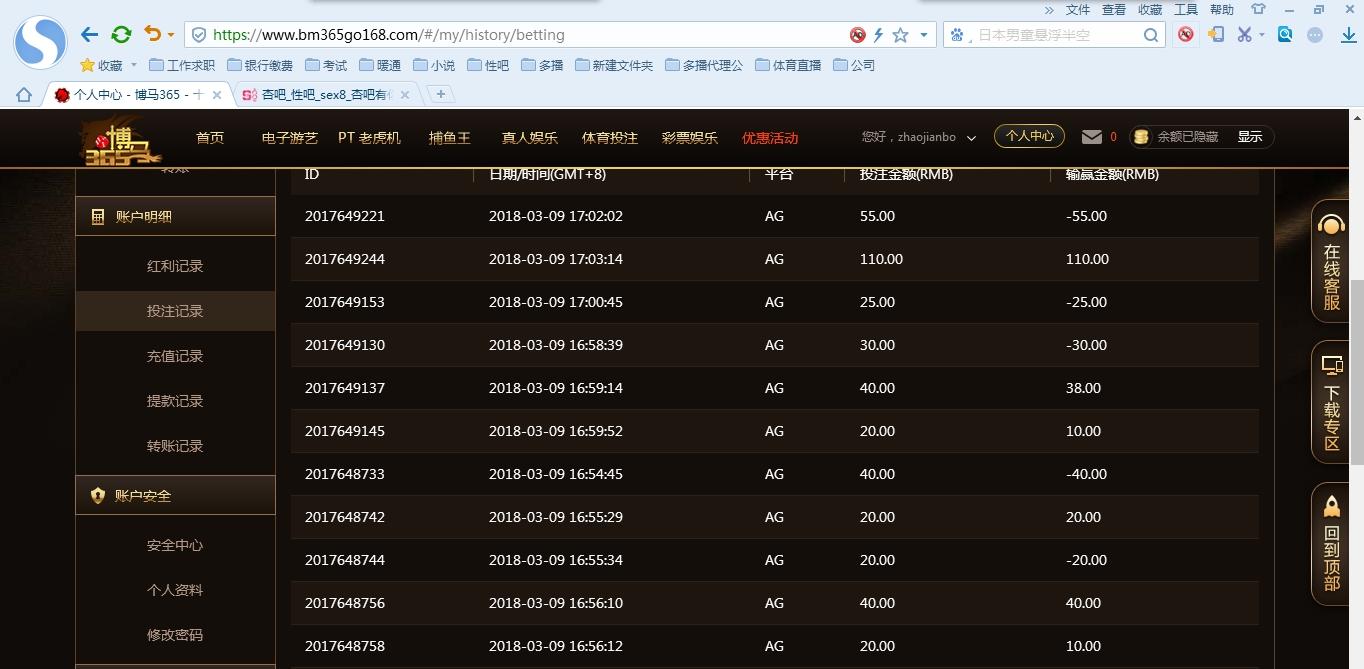
Task: Click the search input box
Action: point(1056,35)
